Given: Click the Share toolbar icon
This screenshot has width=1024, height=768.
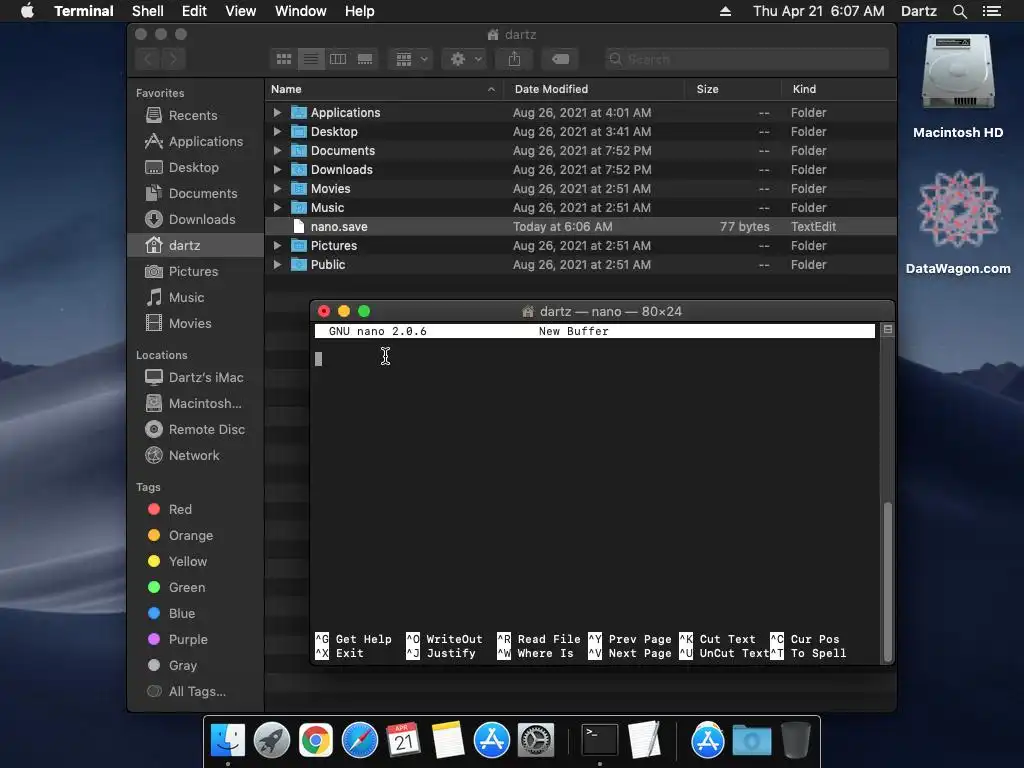Looking at the screenshot, I should coord(515,59).
